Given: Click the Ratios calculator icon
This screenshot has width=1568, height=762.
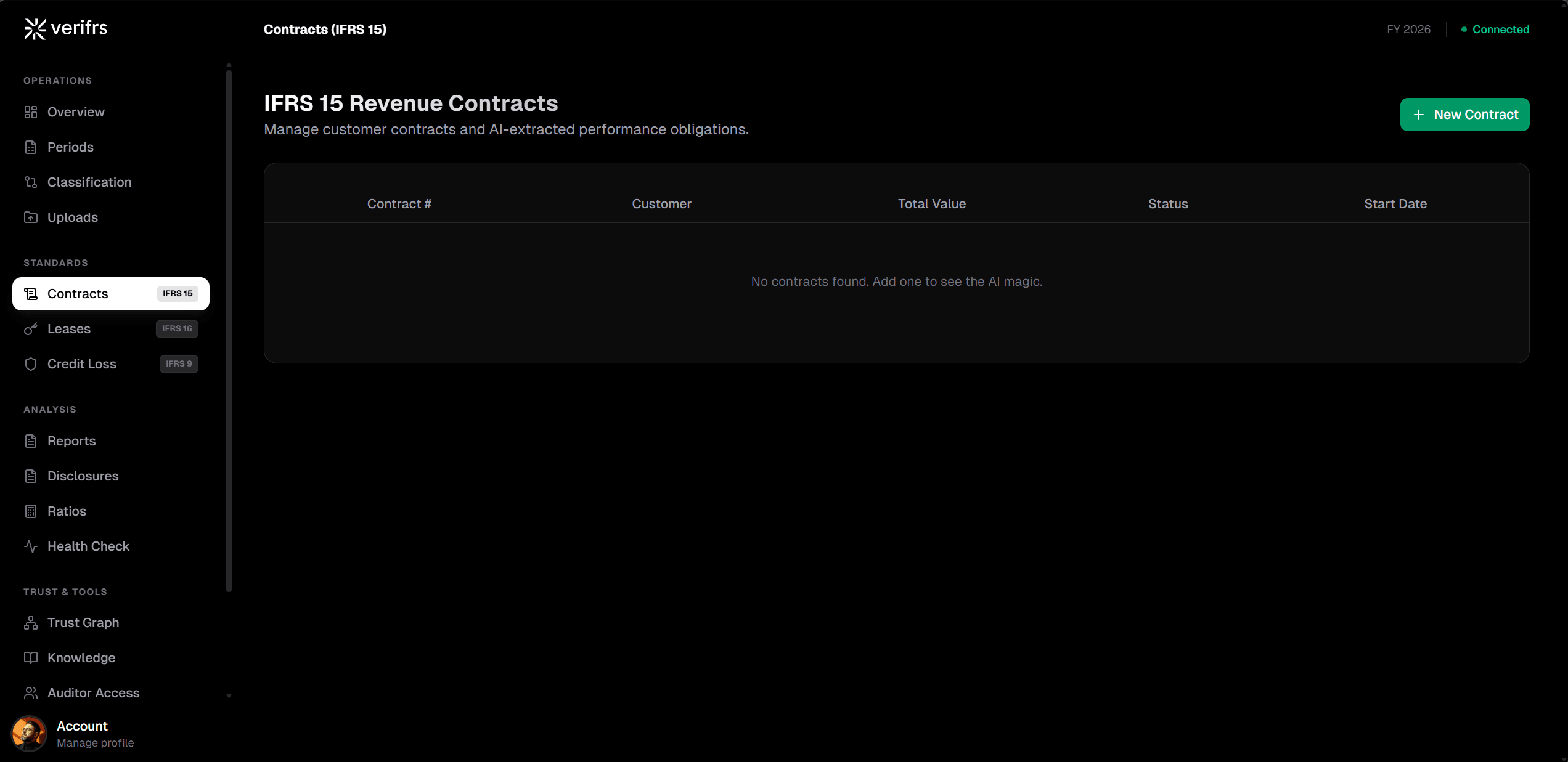Looking at the screenshot, I should pyautogui.click(x=31, y=511).
